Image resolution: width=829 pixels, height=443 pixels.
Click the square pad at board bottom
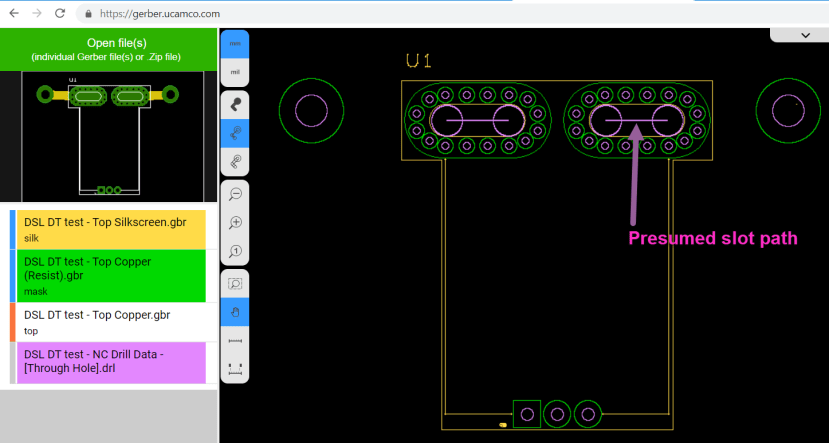click(x=527, y=414)
